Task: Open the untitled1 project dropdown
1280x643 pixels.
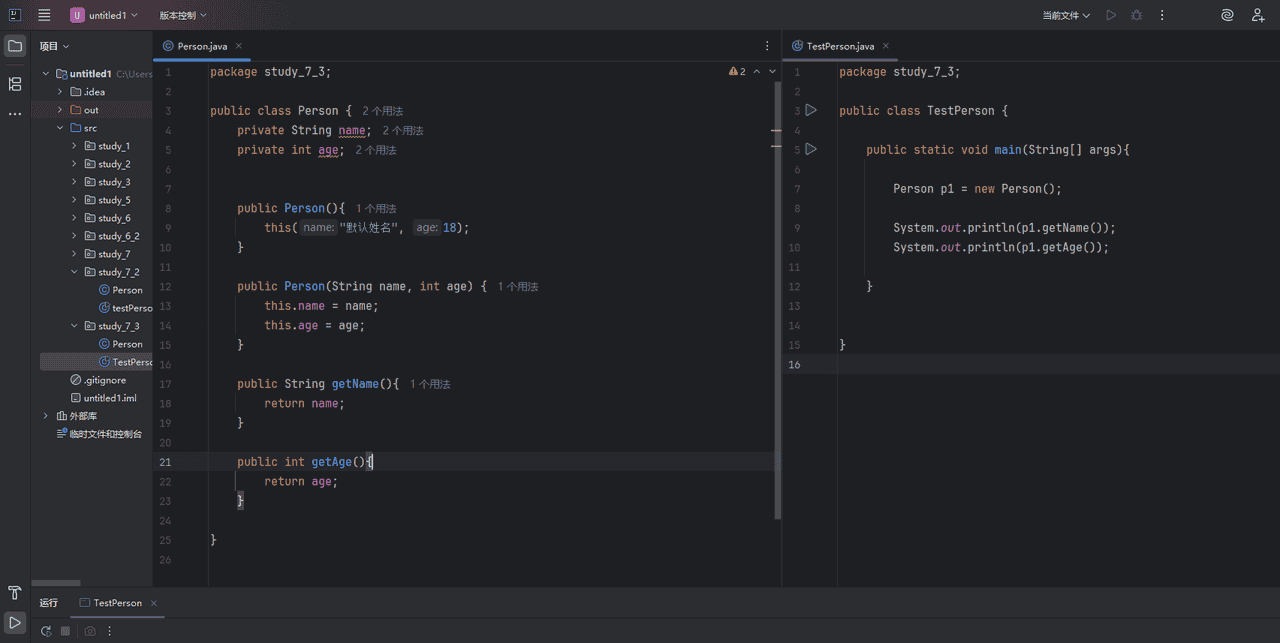Action: [x=105, y=15]
